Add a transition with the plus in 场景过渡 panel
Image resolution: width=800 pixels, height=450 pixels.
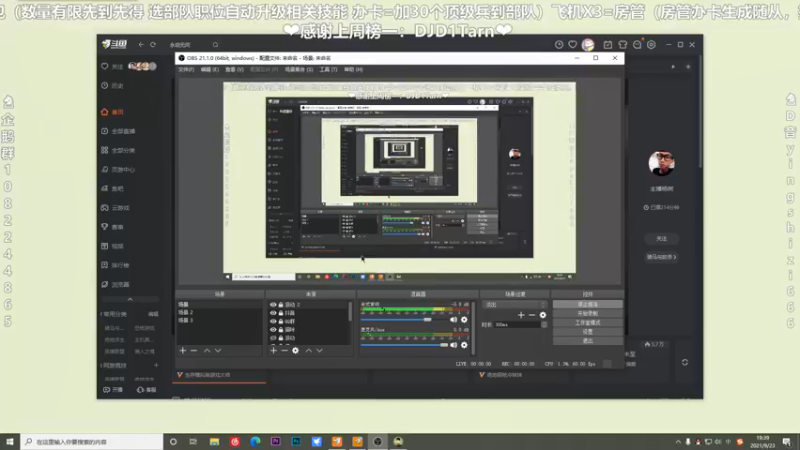pyautogui.click(x=521, y=315)
